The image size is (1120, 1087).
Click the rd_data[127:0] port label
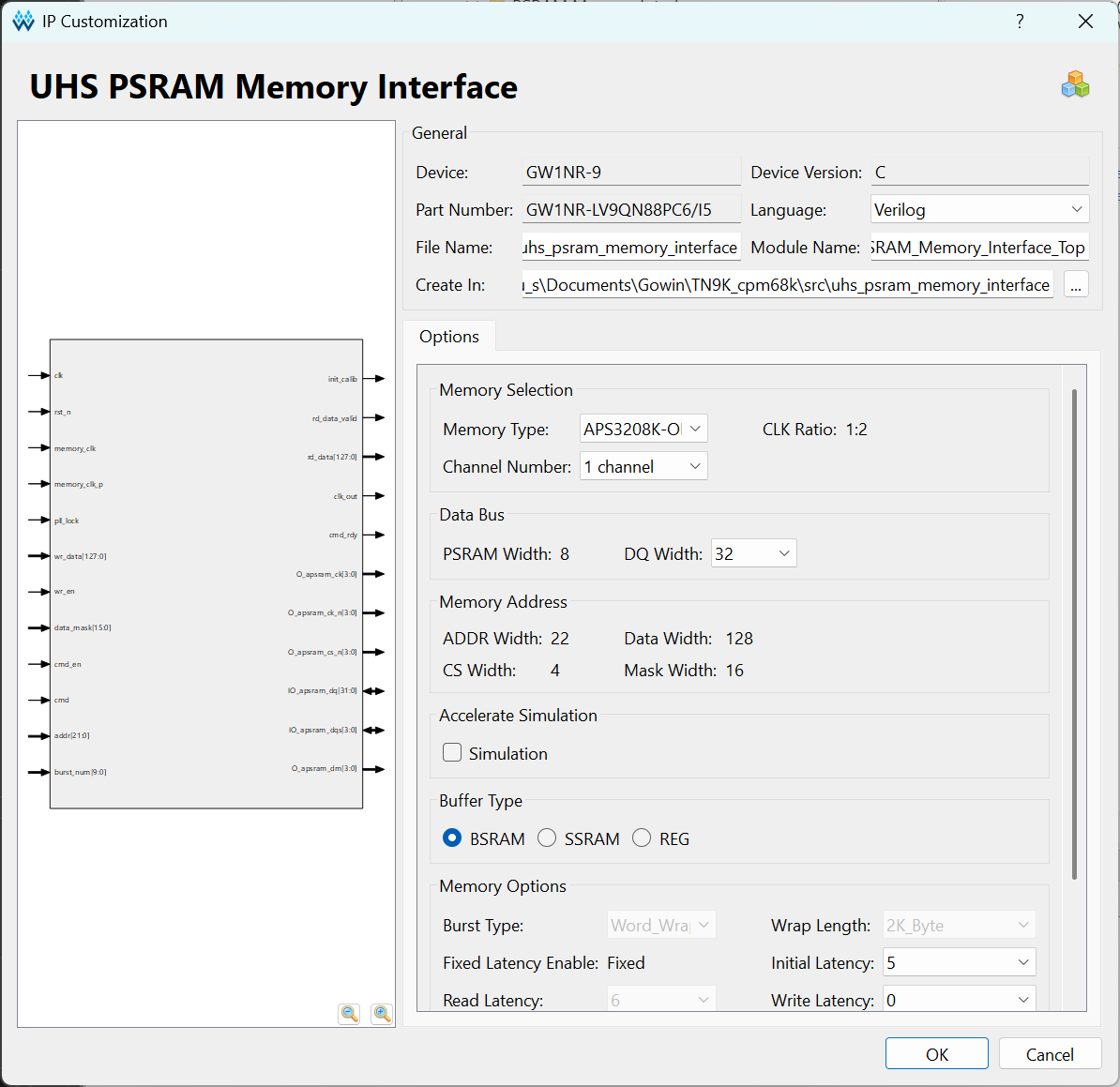tap(332, 457)
